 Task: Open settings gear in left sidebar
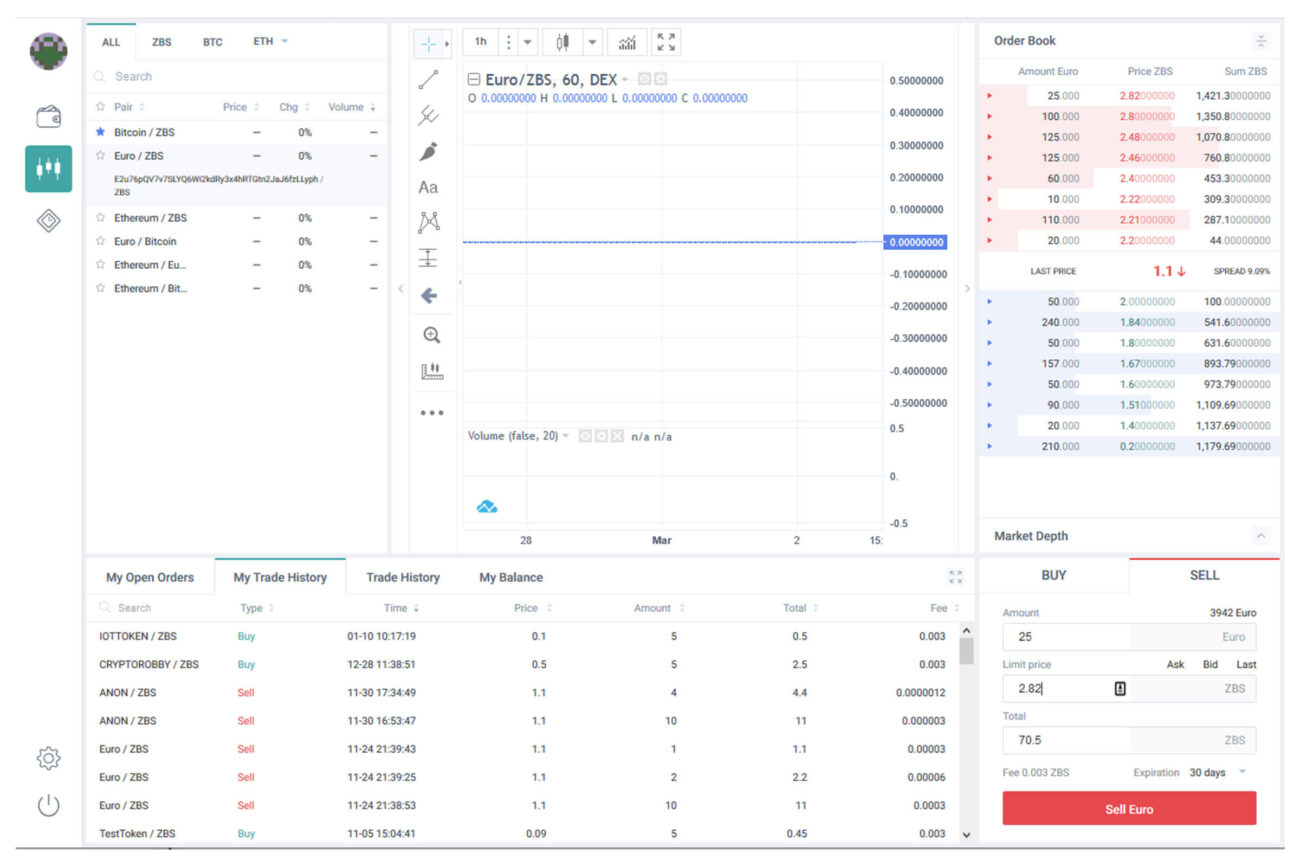48,758
